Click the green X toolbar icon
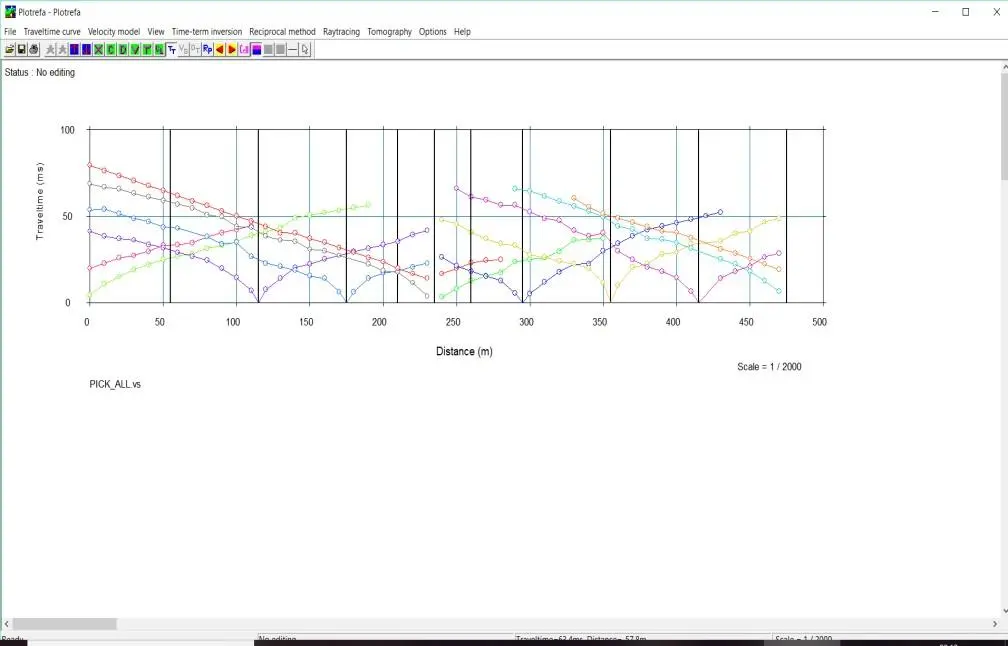 tap(98, 49)
